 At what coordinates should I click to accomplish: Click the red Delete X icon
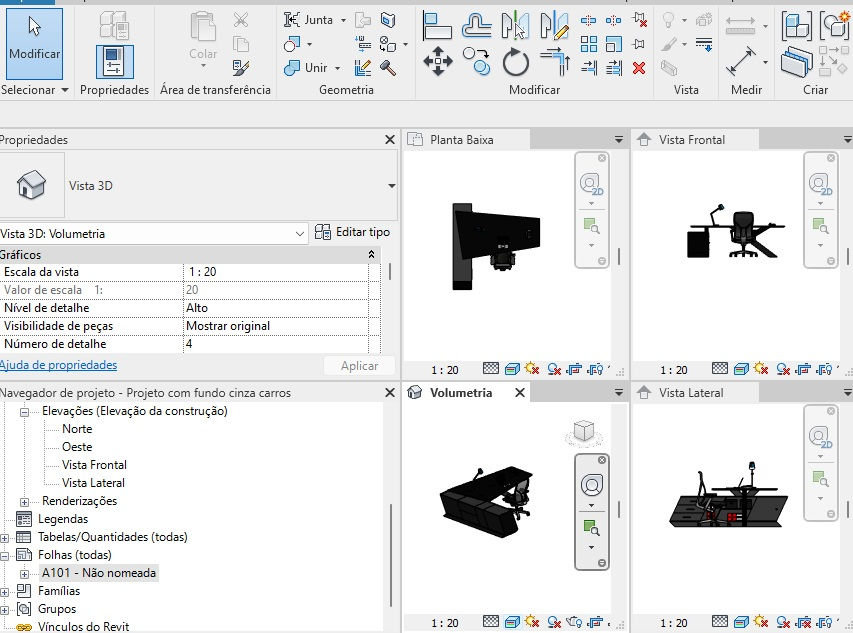(639, 68)
